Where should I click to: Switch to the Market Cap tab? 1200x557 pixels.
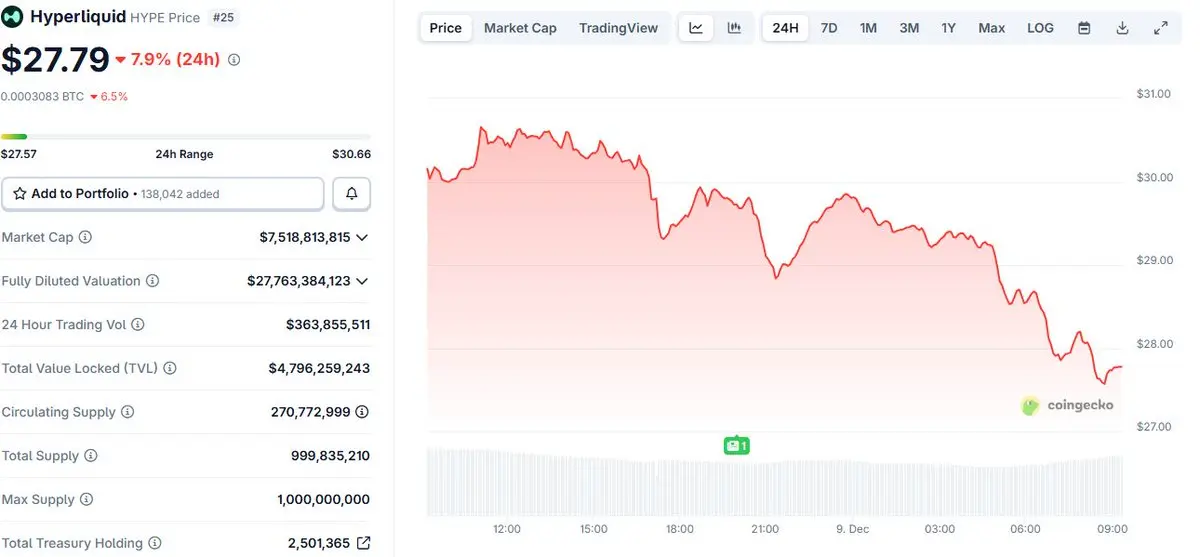click(x=520, y=28)
